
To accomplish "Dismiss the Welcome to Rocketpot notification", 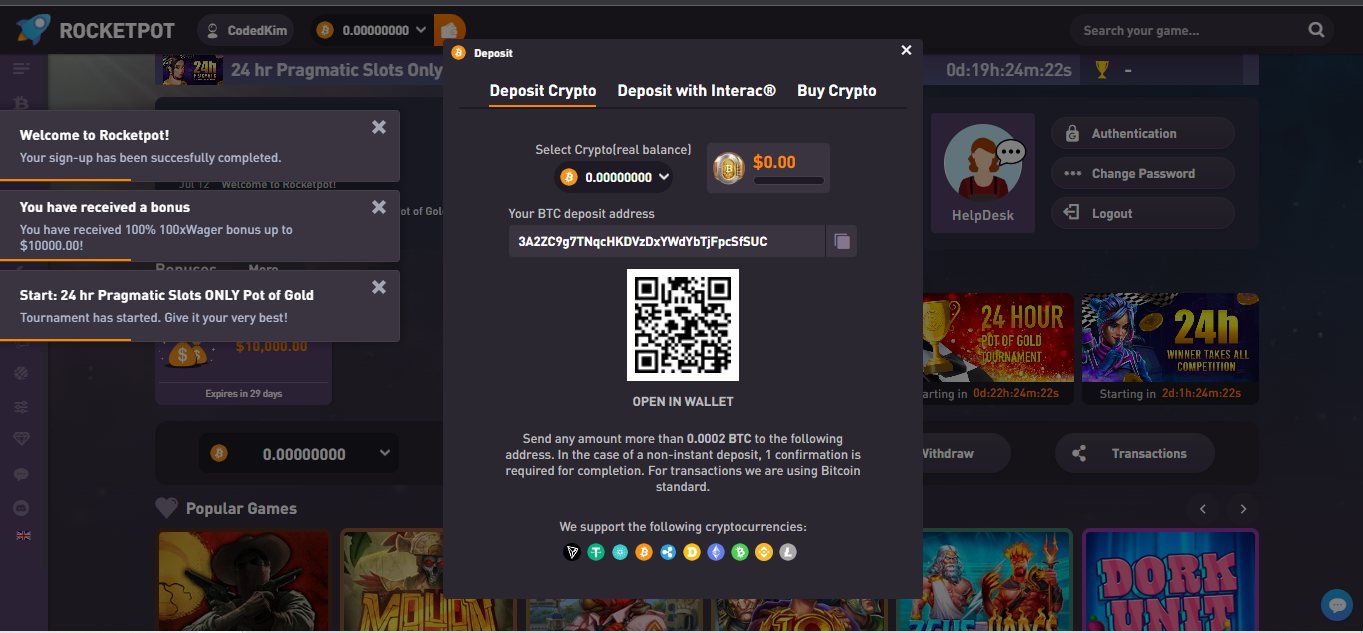I will [379, 127].
